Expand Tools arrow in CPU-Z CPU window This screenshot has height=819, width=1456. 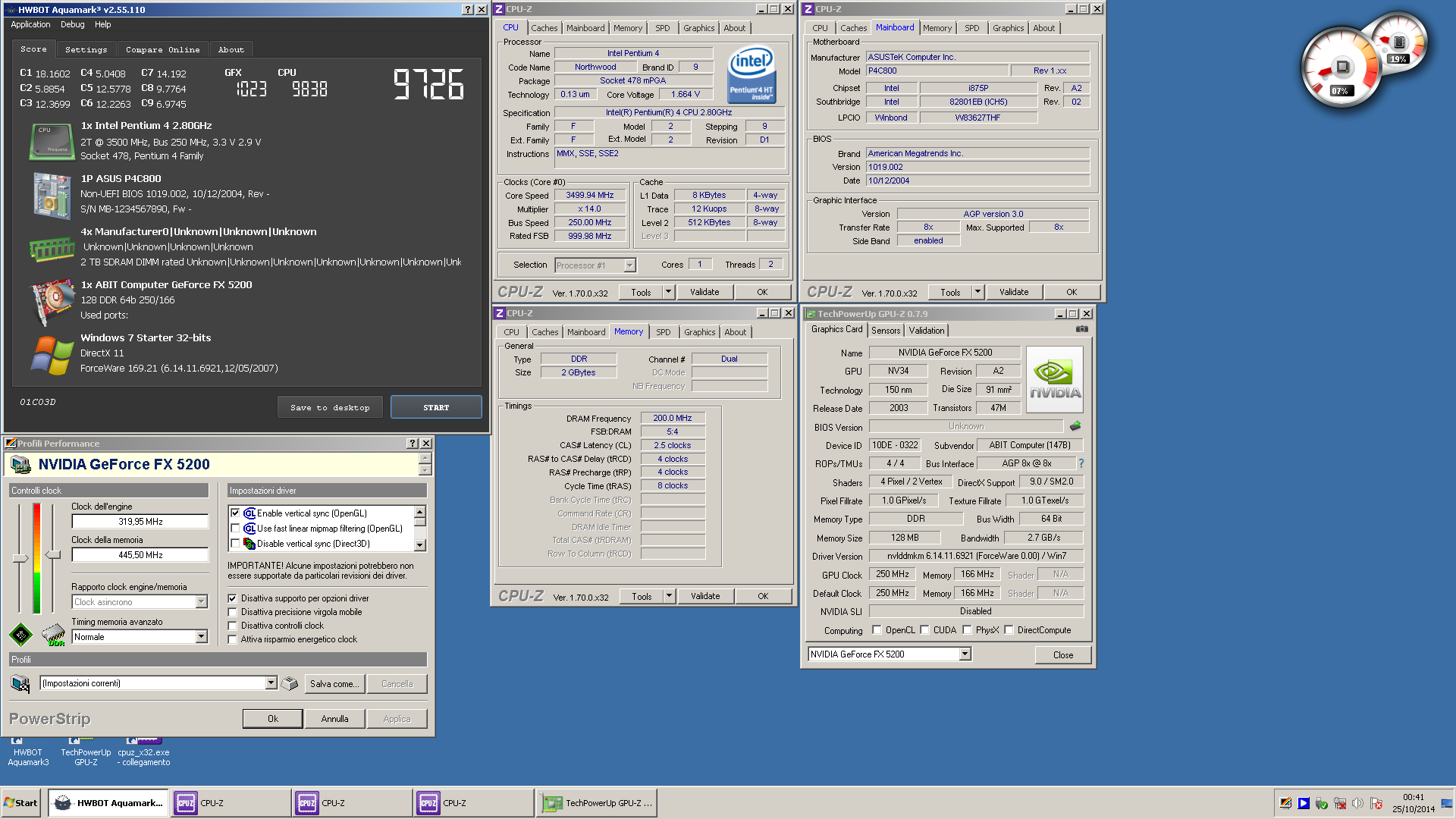coord(668,292)
